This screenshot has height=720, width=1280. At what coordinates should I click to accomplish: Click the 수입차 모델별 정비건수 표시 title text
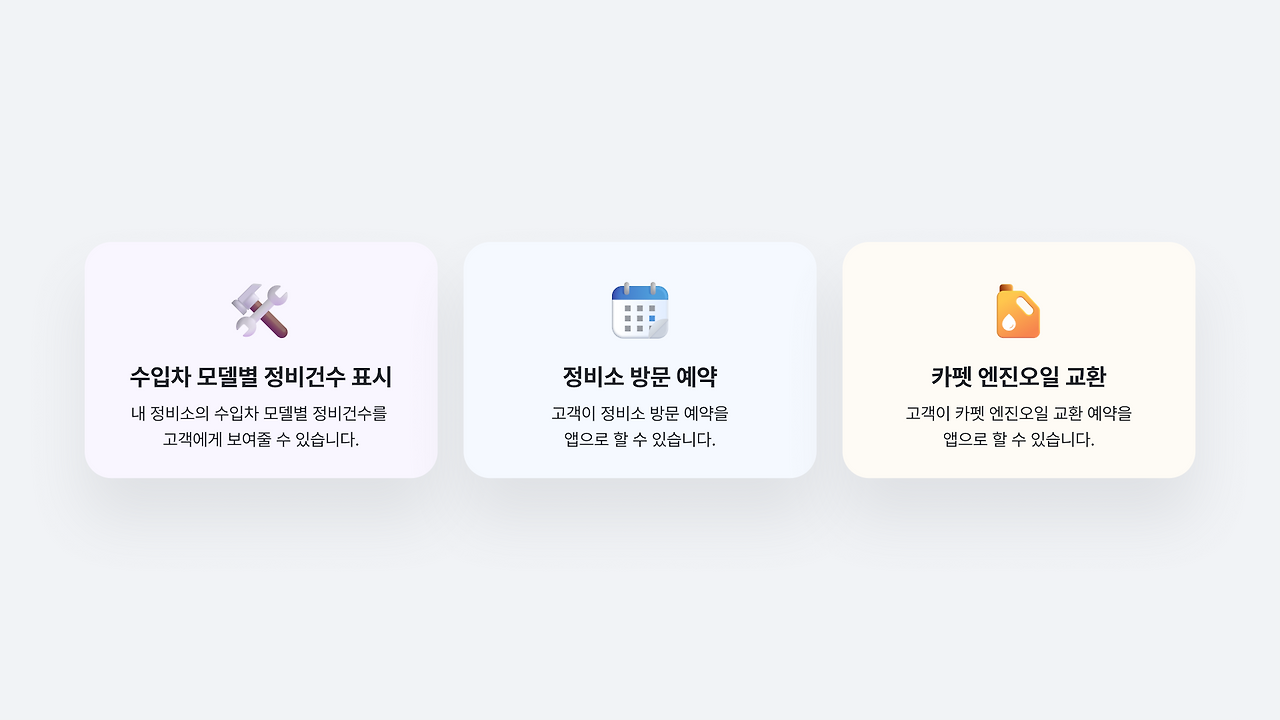(x=261, y=375)
